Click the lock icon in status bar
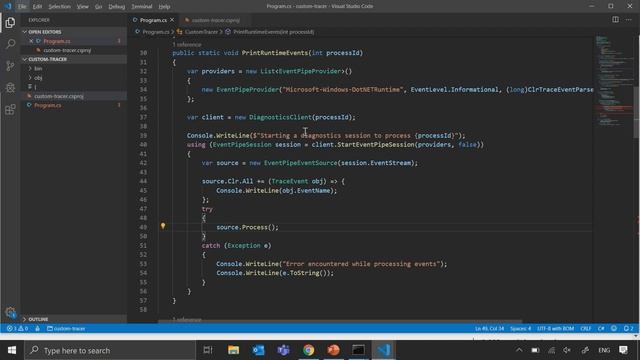This screenshot has width=640, height=360. pos(38,329)
